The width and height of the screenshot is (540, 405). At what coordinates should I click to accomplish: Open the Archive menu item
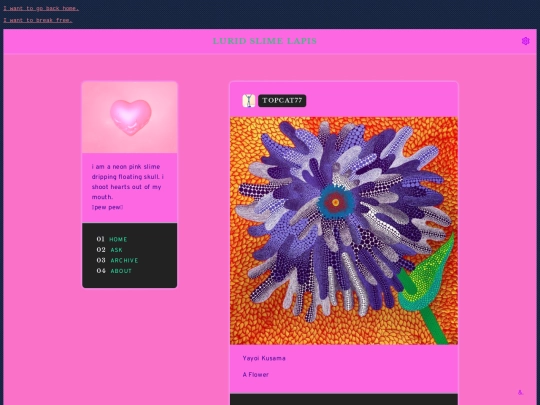pos(124,260)
